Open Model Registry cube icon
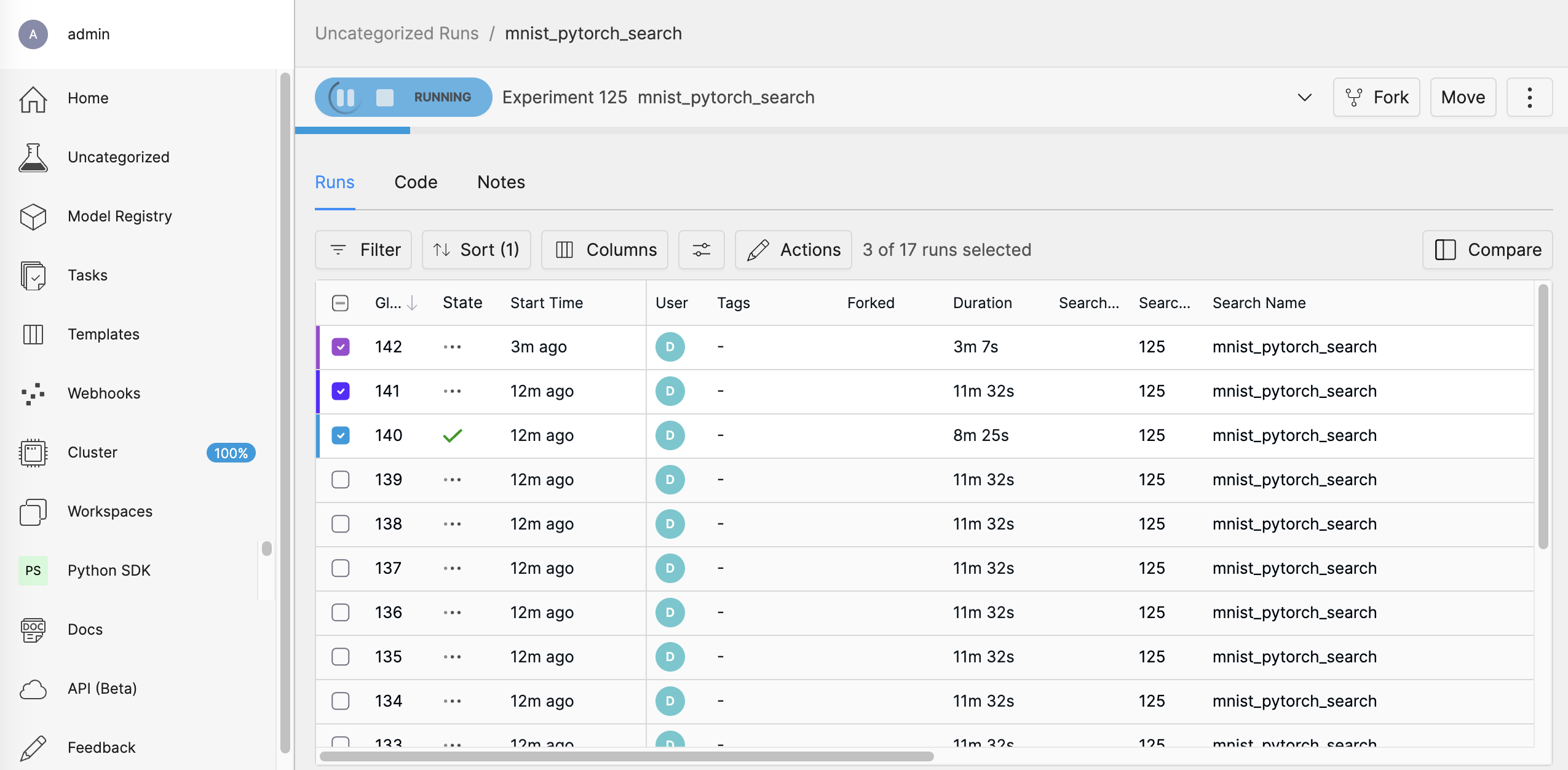This screenshot has width=1568, height=770. coord(33,216)
